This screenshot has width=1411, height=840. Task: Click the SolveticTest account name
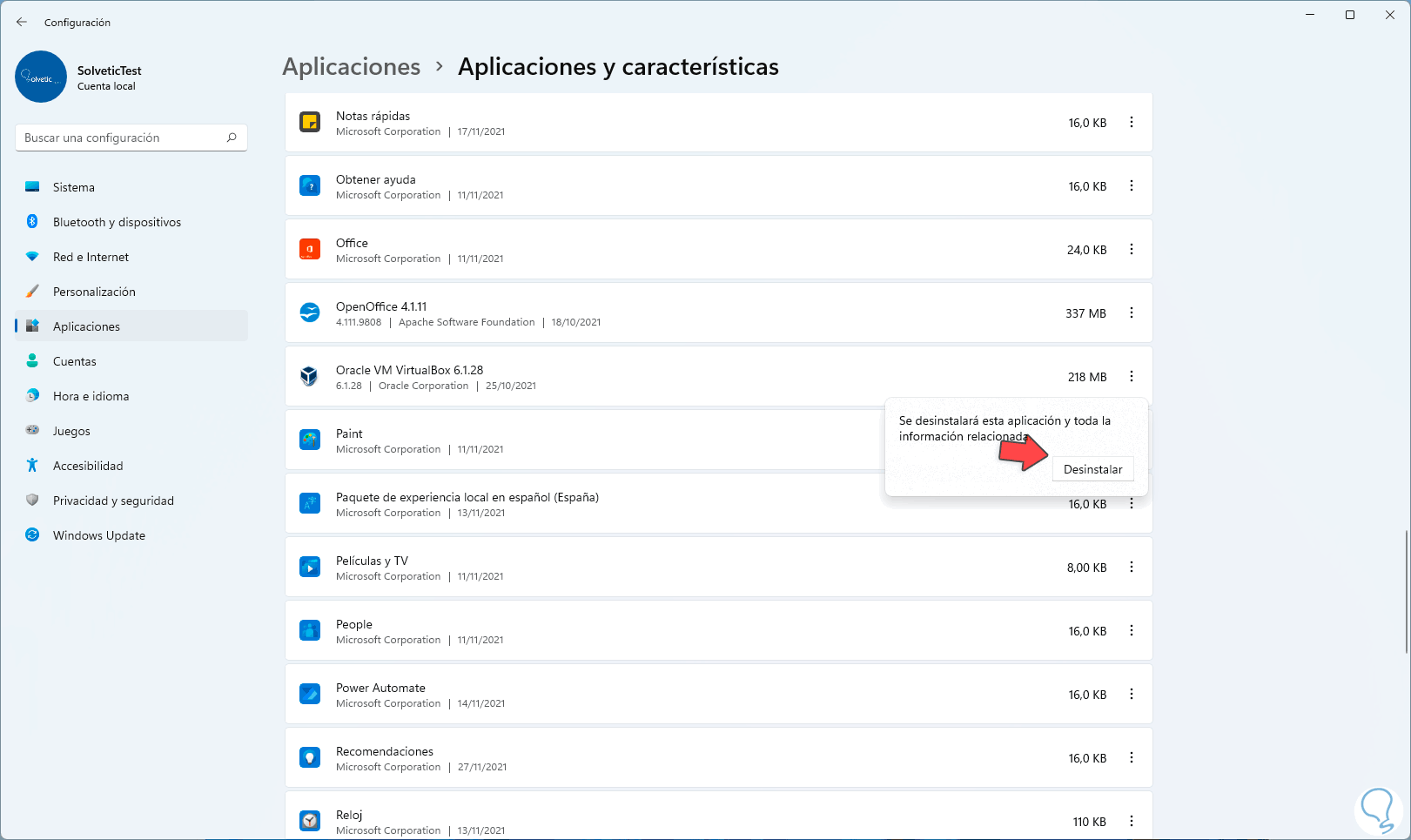[109, 71]
